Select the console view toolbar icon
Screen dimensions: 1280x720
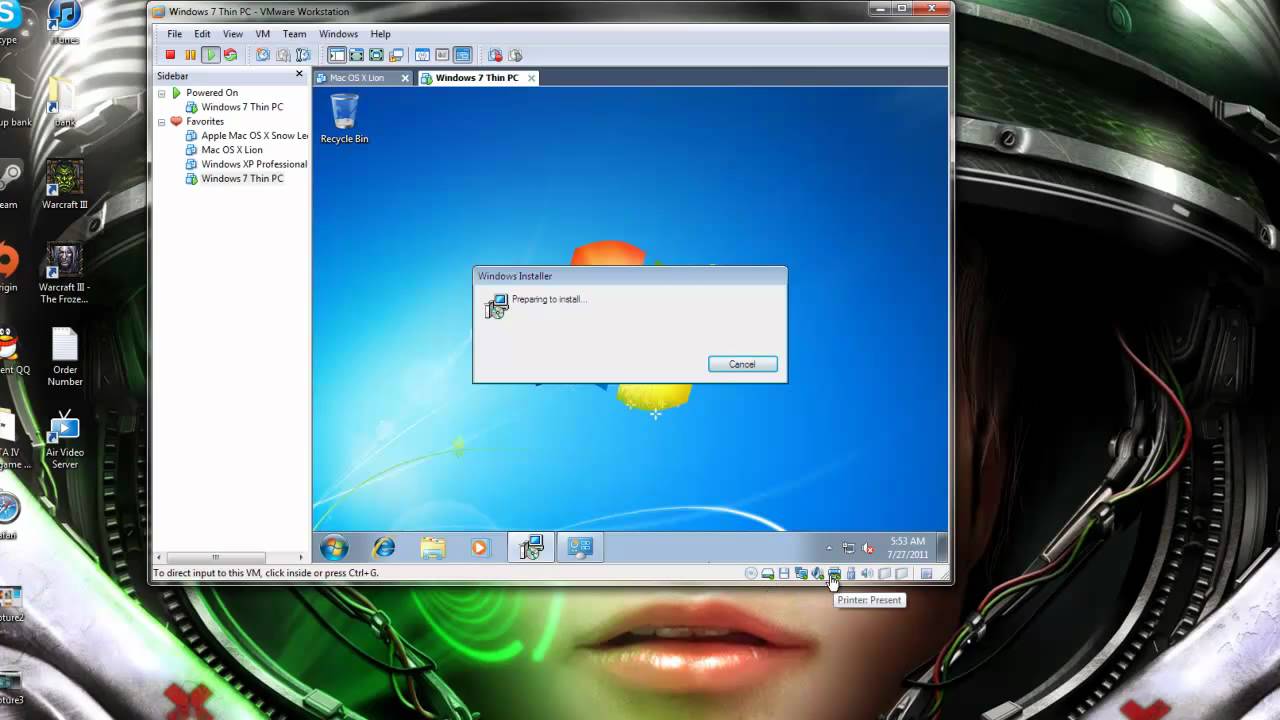tap(462, 55)
